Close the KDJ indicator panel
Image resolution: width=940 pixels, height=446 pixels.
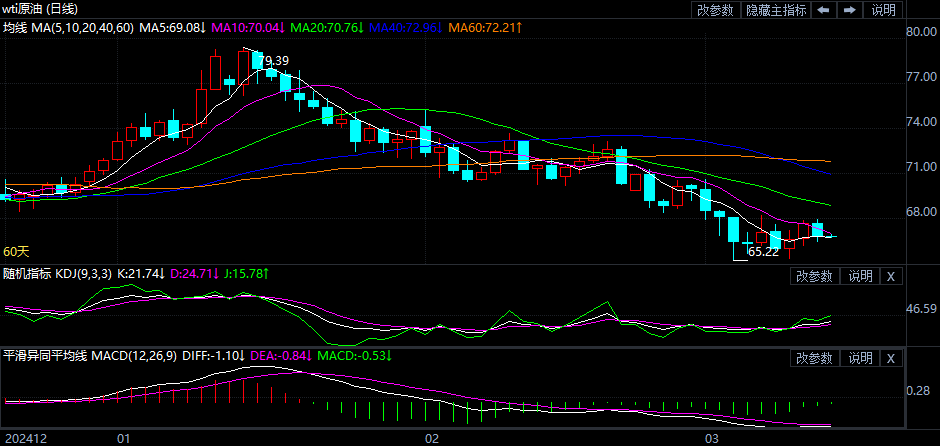[891, 276]
